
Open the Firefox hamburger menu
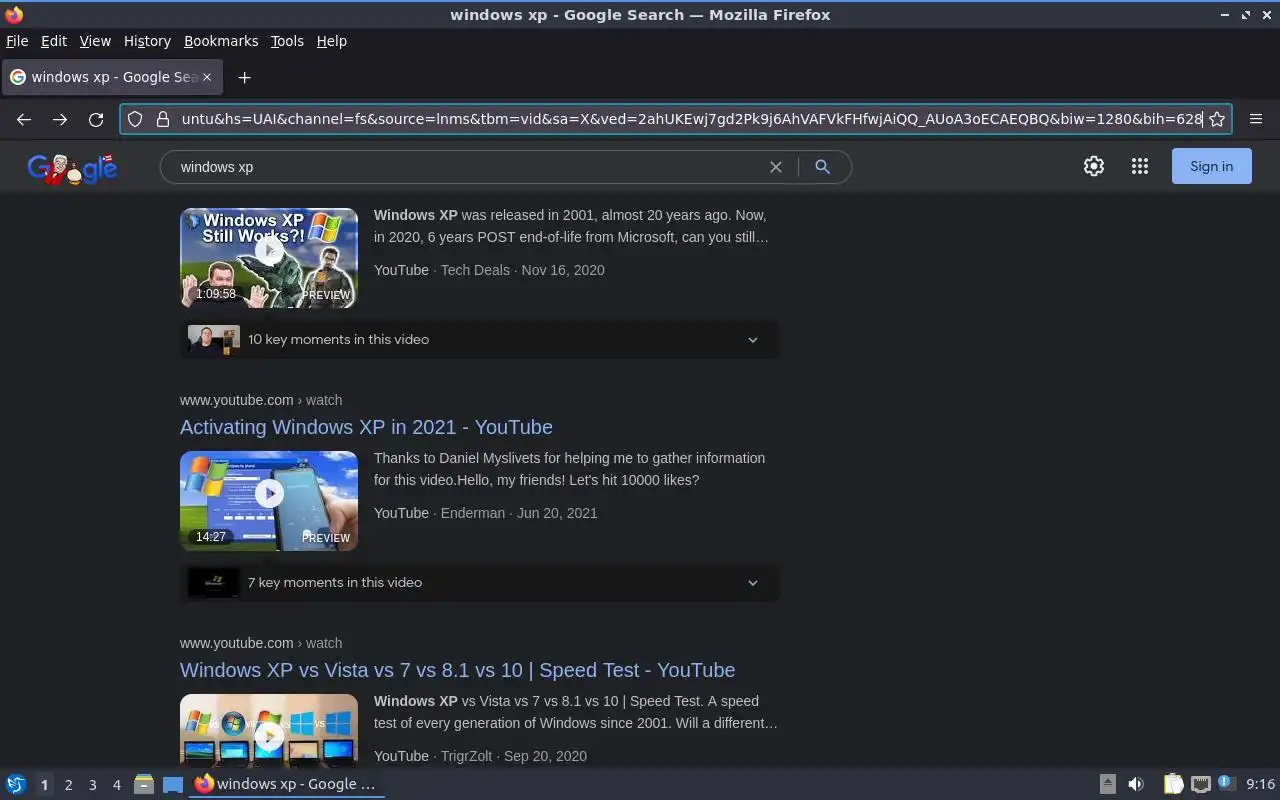coord(1256,119)
